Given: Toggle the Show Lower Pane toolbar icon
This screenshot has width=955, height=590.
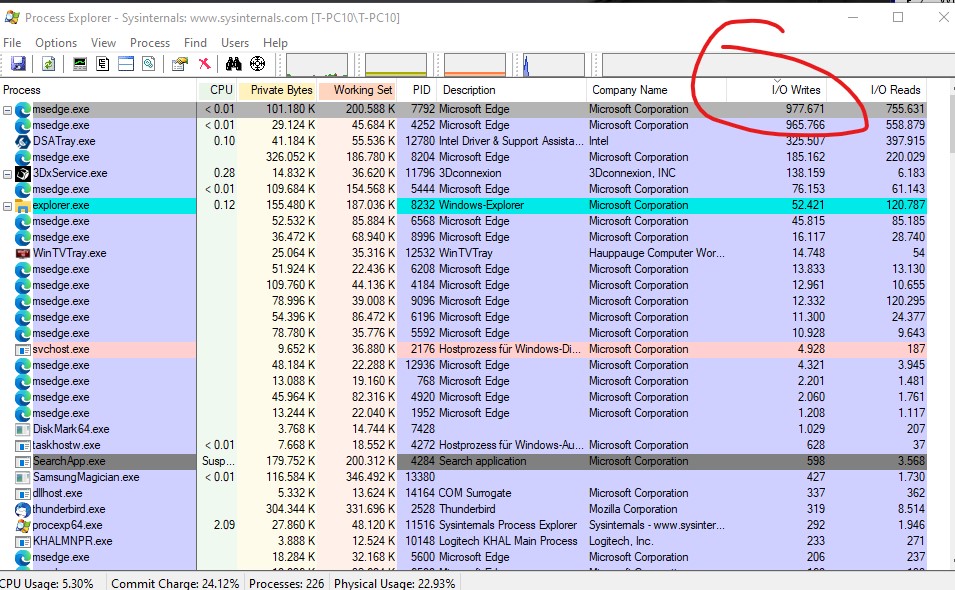Looking at the screenshot, I should [126, 63].
